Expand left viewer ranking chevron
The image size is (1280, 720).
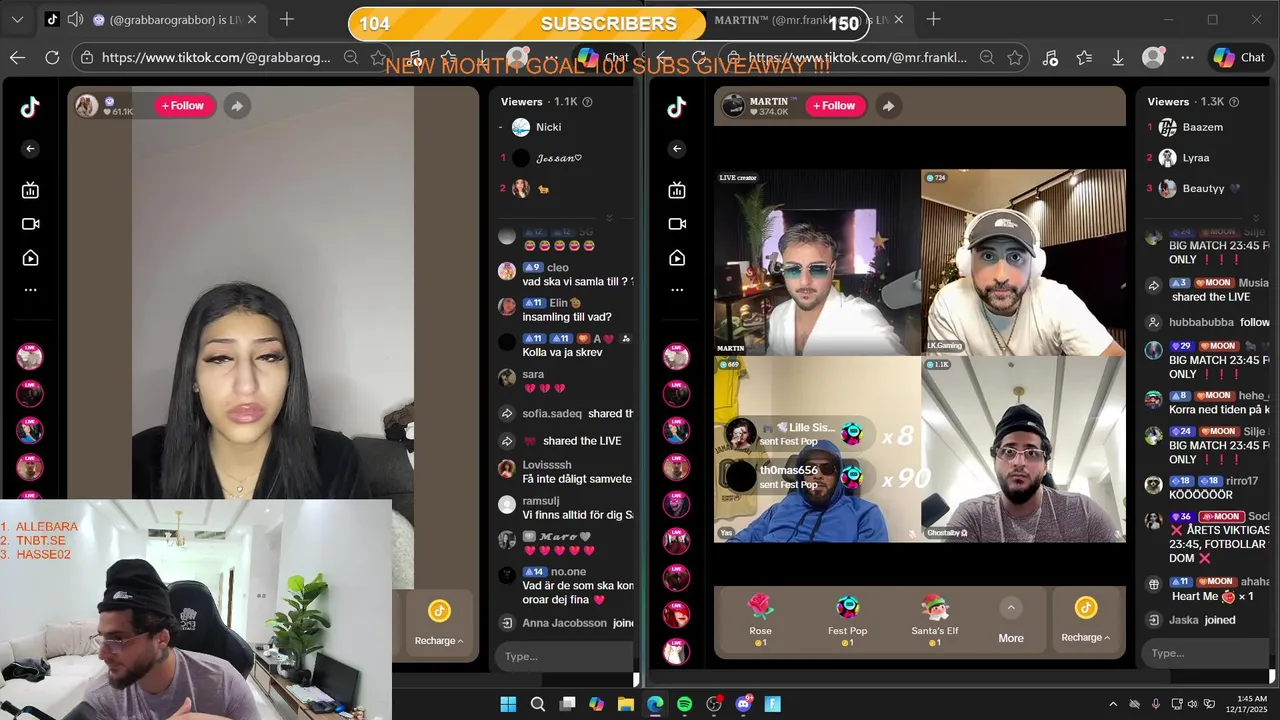tap(609, 217)
